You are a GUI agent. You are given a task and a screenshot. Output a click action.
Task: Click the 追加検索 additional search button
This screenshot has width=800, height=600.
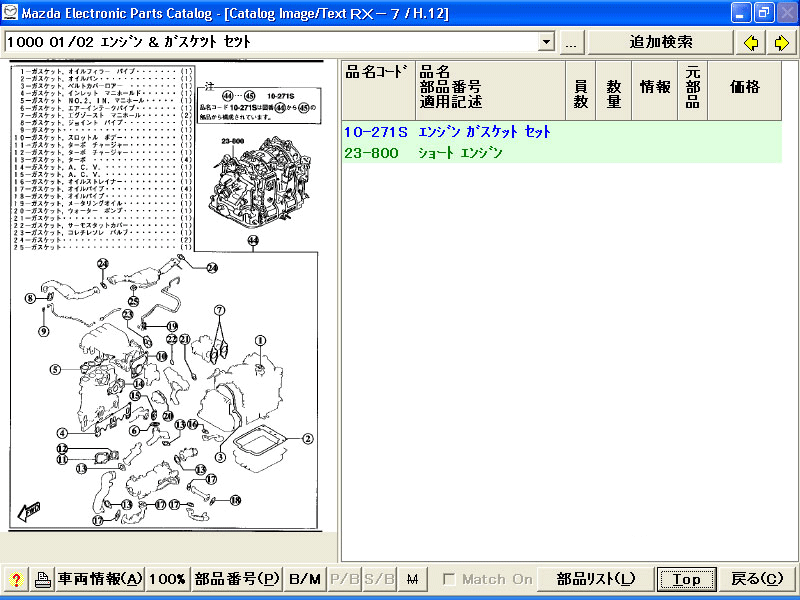pos(661,43)
